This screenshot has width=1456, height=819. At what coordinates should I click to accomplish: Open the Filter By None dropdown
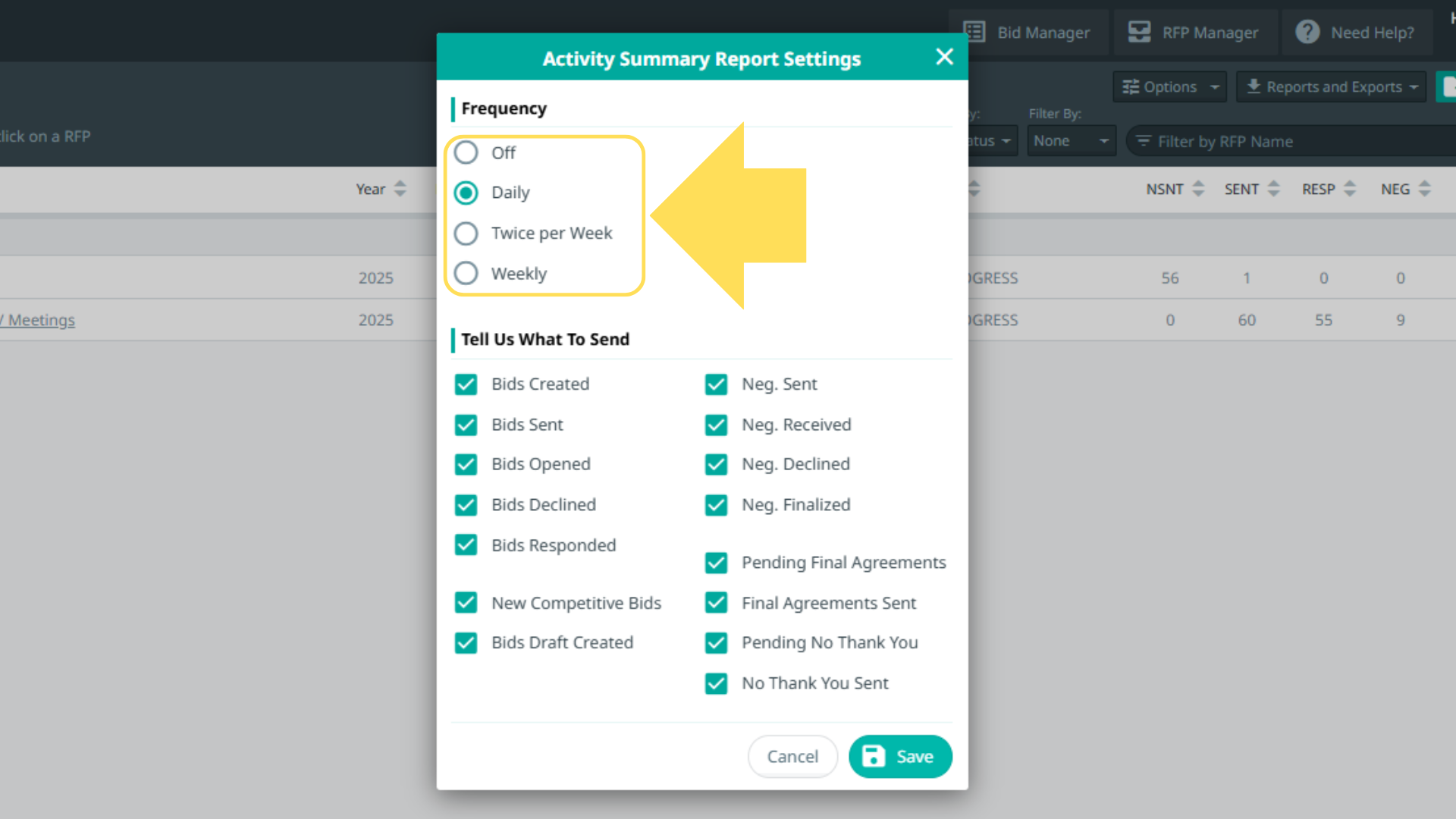[1071, 141]
